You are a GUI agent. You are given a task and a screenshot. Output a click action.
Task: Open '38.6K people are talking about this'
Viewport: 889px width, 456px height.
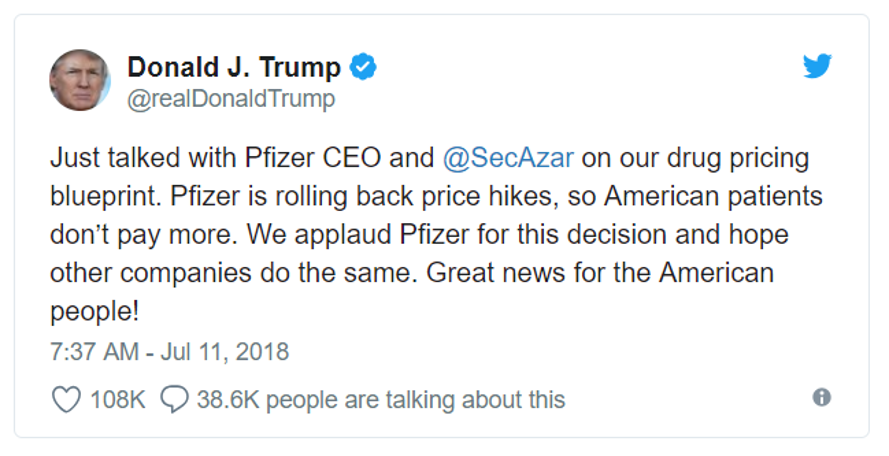point(381,400)
